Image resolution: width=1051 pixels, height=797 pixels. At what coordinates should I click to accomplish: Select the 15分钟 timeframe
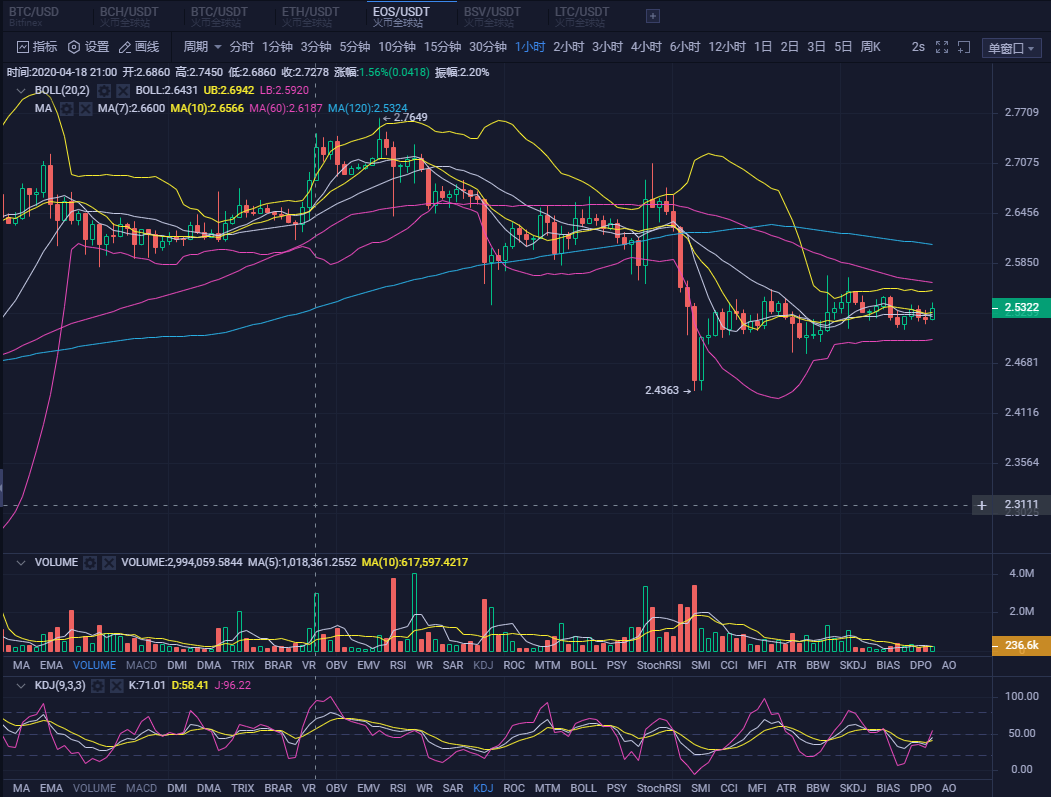pos(442,47)
